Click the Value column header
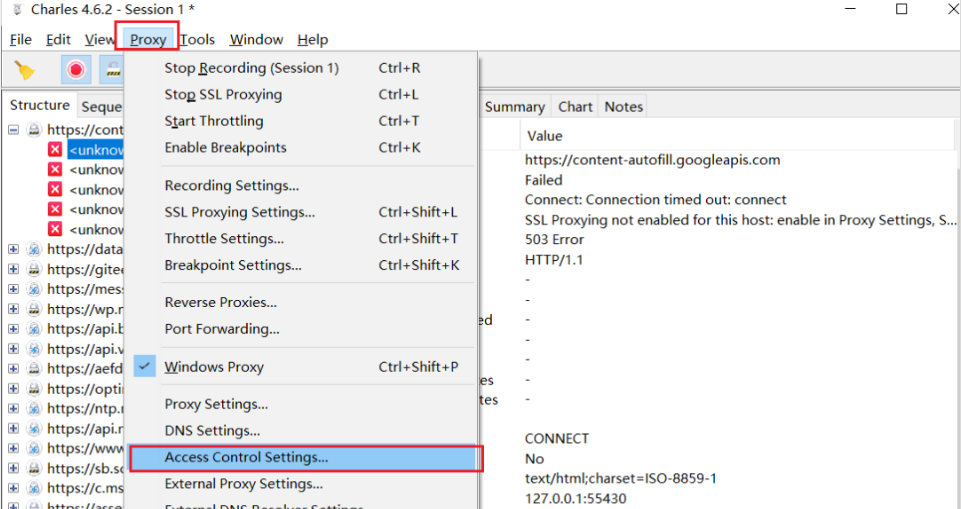This screenshot has width=961, height=509. [x=737, y=135]
